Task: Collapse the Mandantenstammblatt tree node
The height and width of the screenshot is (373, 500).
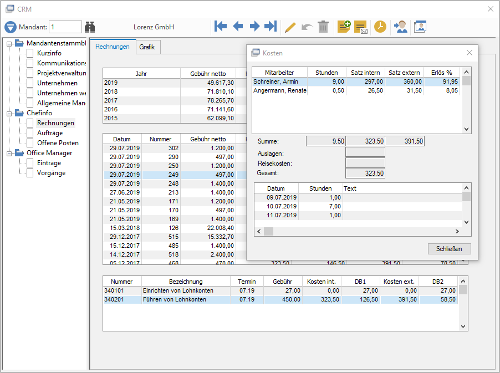Action: 9,44
